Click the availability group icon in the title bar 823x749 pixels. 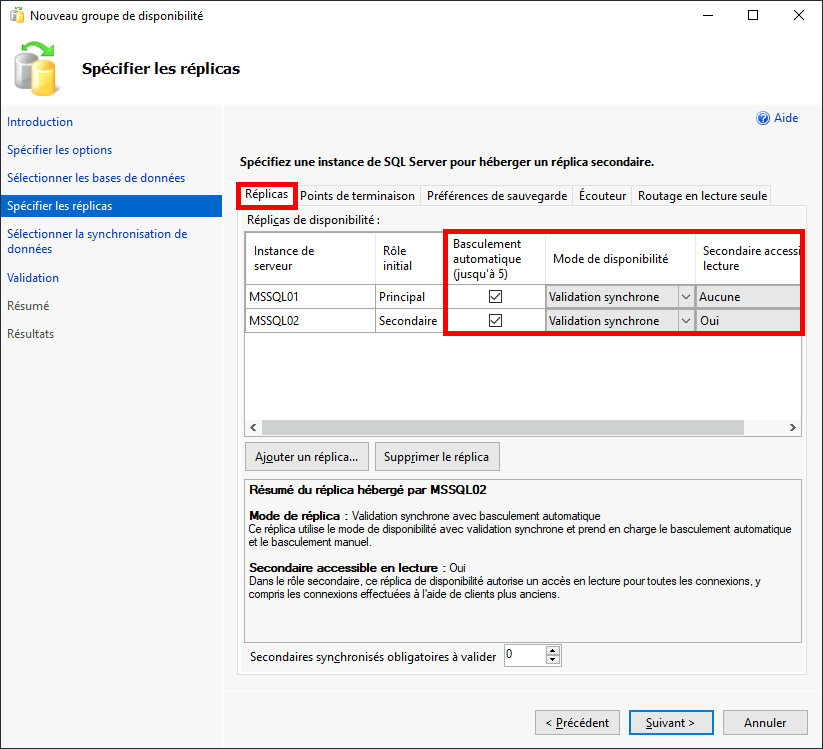click(16, 15)
